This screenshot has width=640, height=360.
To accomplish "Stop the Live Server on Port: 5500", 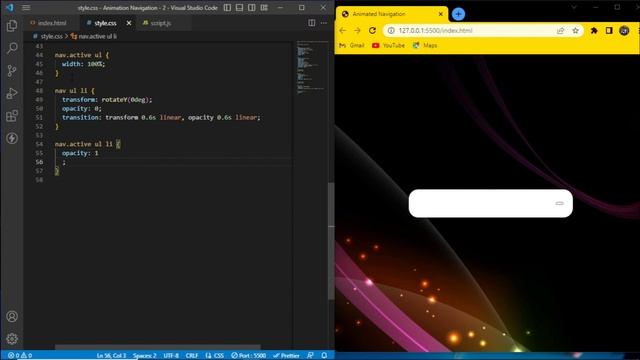I will coord(249,356).
